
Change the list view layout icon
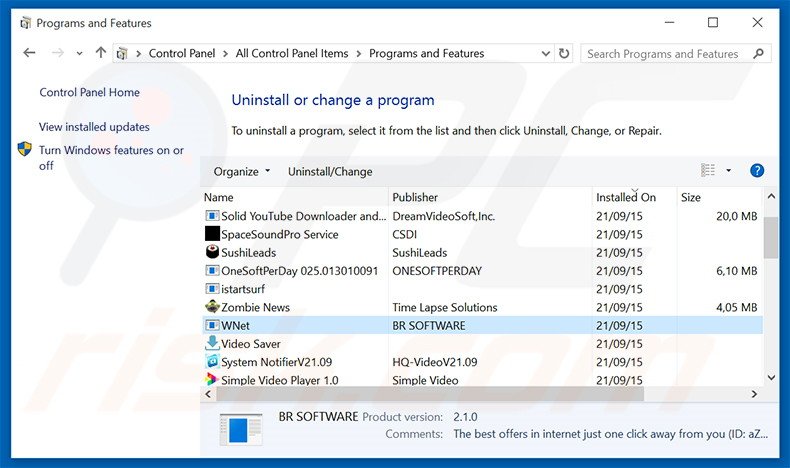tap(708, 171)
